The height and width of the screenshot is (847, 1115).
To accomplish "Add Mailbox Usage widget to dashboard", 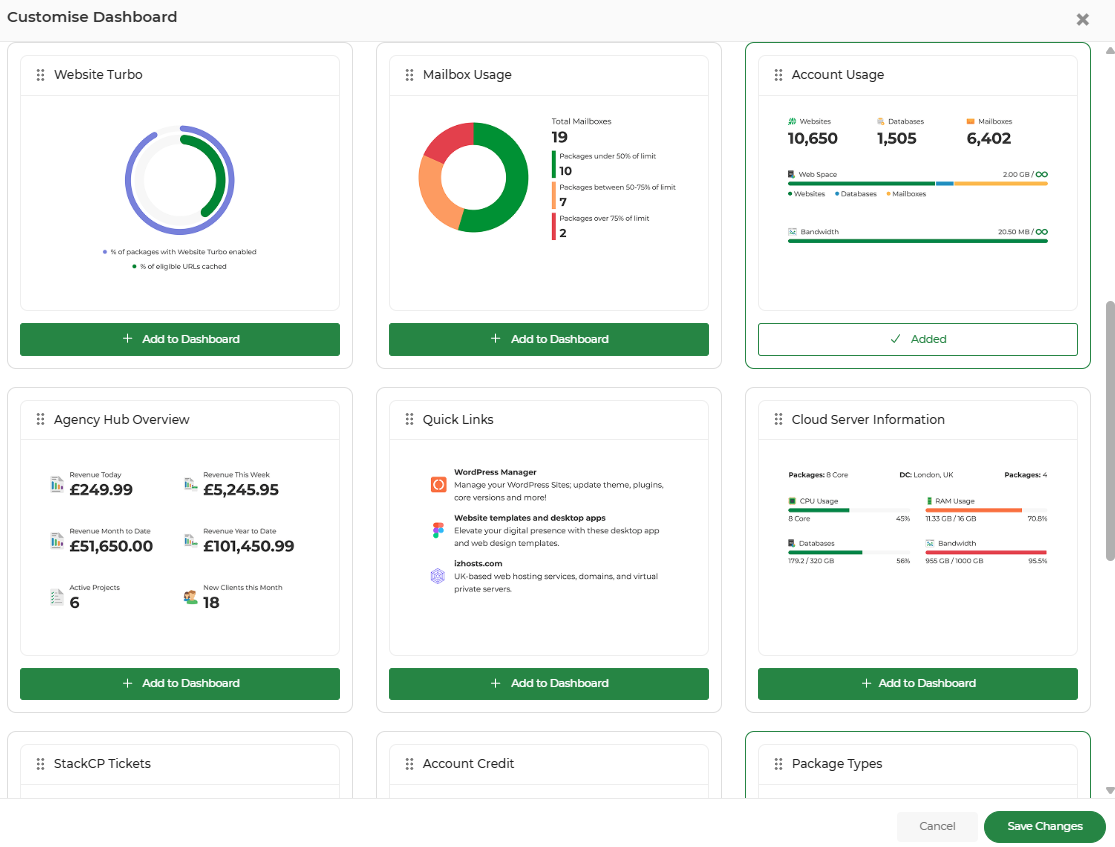I will pos(548,339).
